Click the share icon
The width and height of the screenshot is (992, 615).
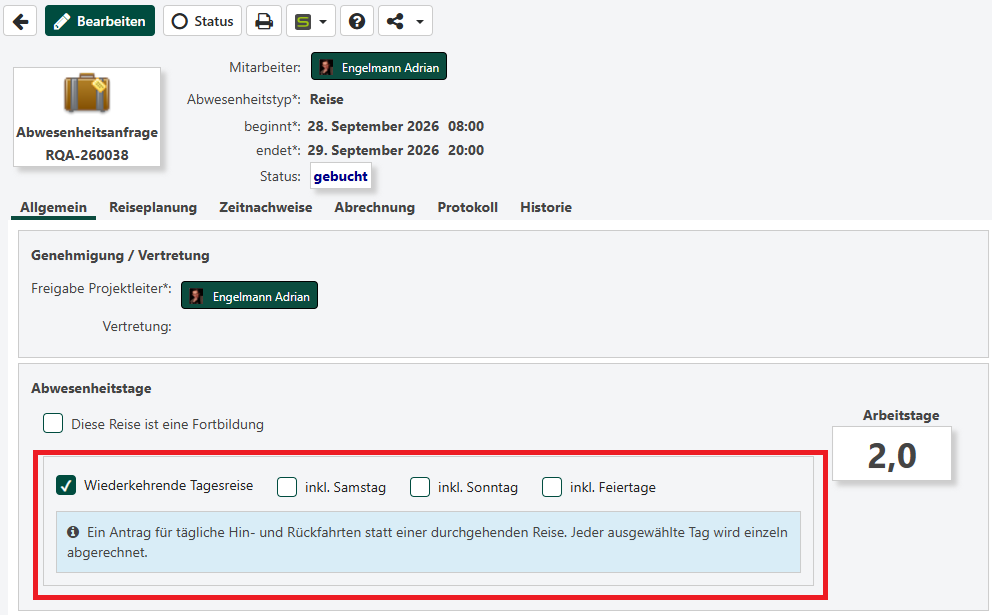click(x=395, y=21)
